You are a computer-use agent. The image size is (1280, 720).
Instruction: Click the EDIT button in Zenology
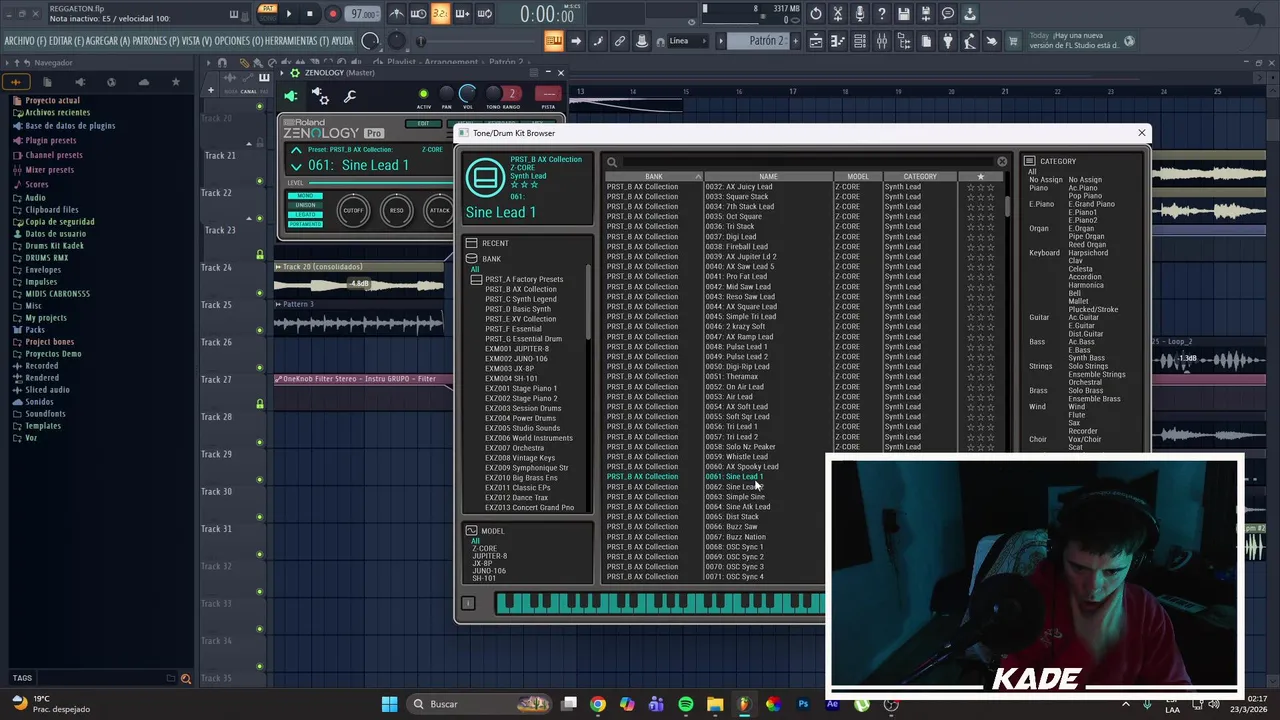tap(423, 124)
